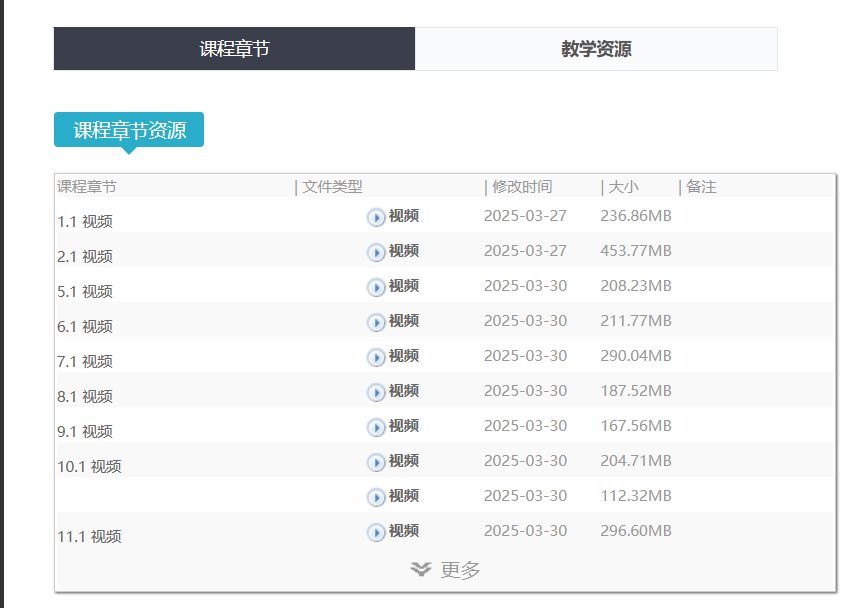862x608 pixels.
Task: Click the 大小 column header
Action: 623,187
